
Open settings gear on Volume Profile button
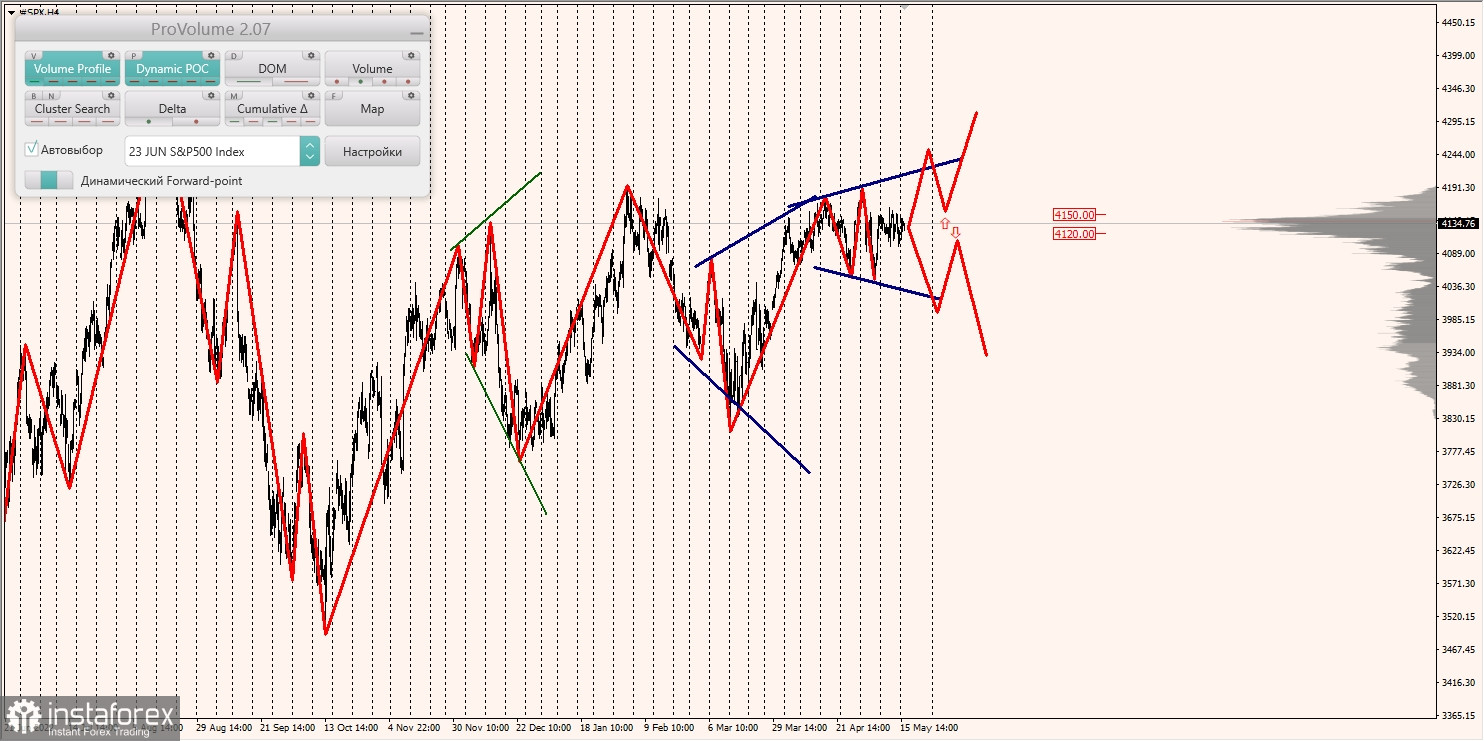point(111,56)
